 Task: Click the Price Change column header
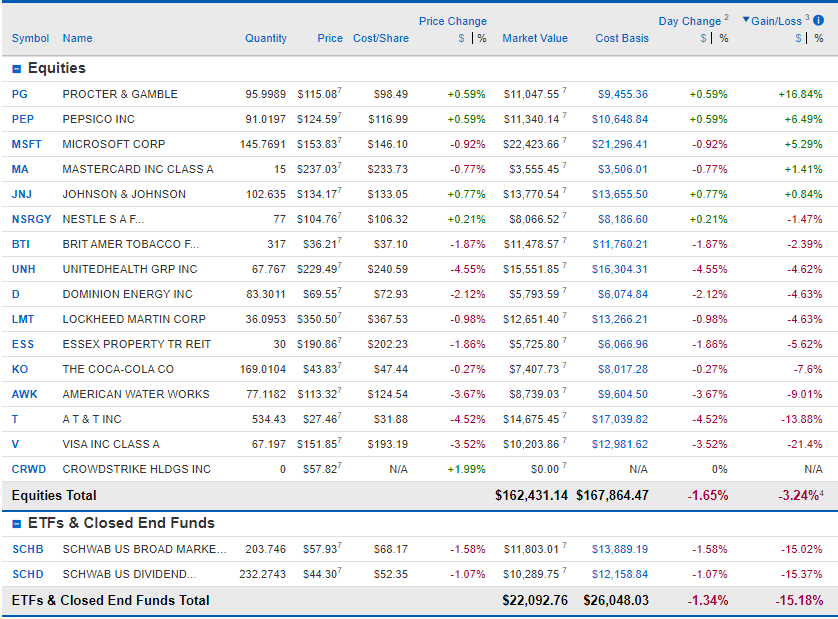pyautogui.click(x=453, y=21)
